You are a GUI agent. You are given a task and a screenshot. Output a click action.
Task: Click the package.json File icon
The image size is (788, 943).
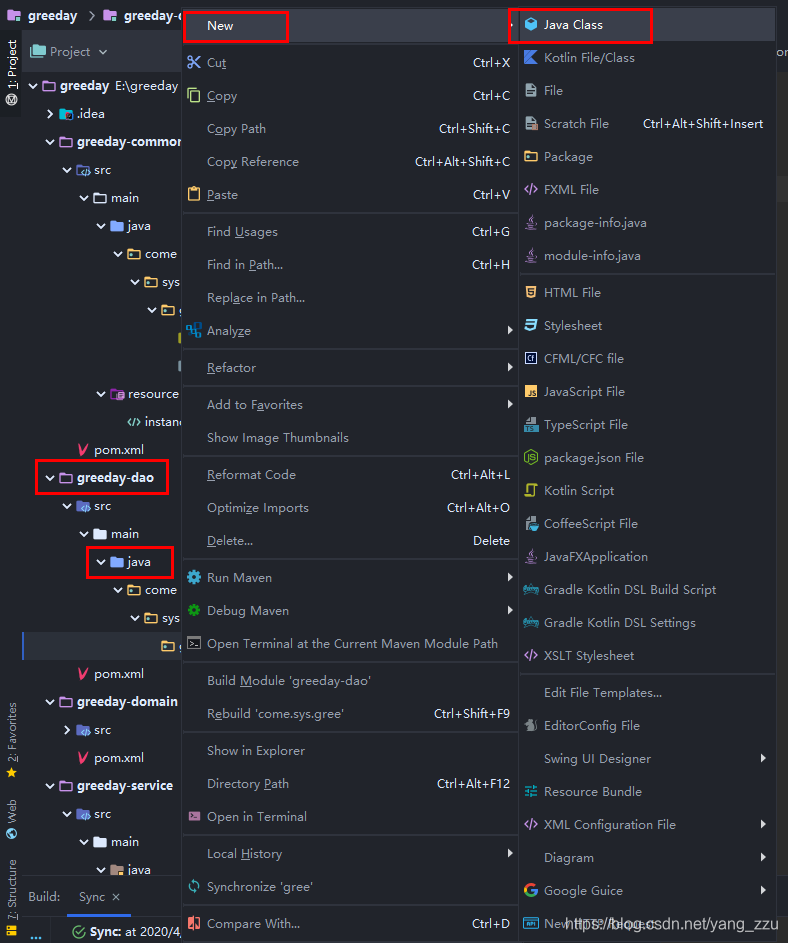tap(531, 458)
